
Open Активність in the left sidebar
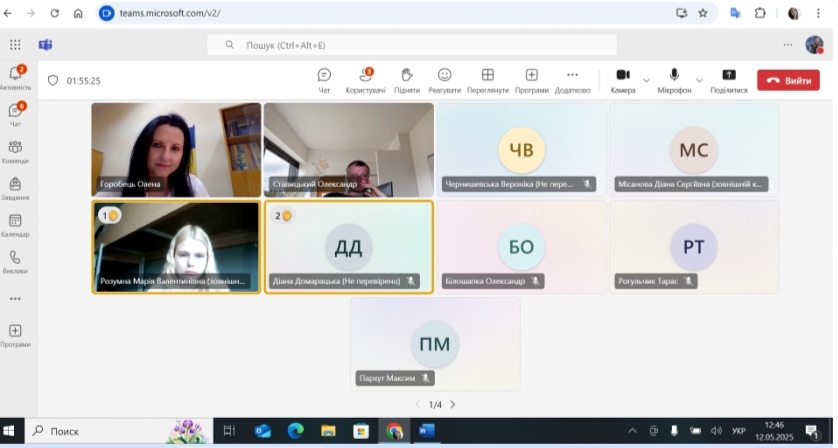coord(15,77)
